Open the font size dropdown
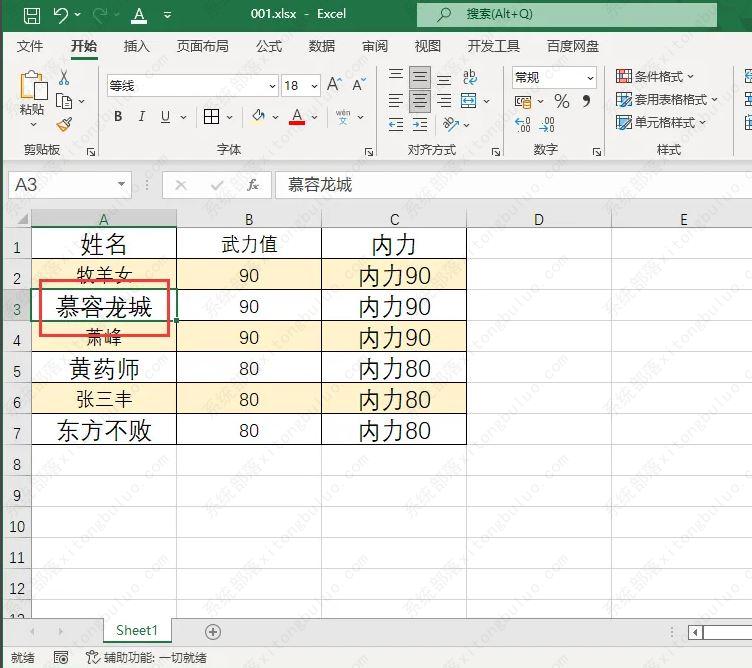The height and width of the screenshot is (668, 752). (315, 86)
